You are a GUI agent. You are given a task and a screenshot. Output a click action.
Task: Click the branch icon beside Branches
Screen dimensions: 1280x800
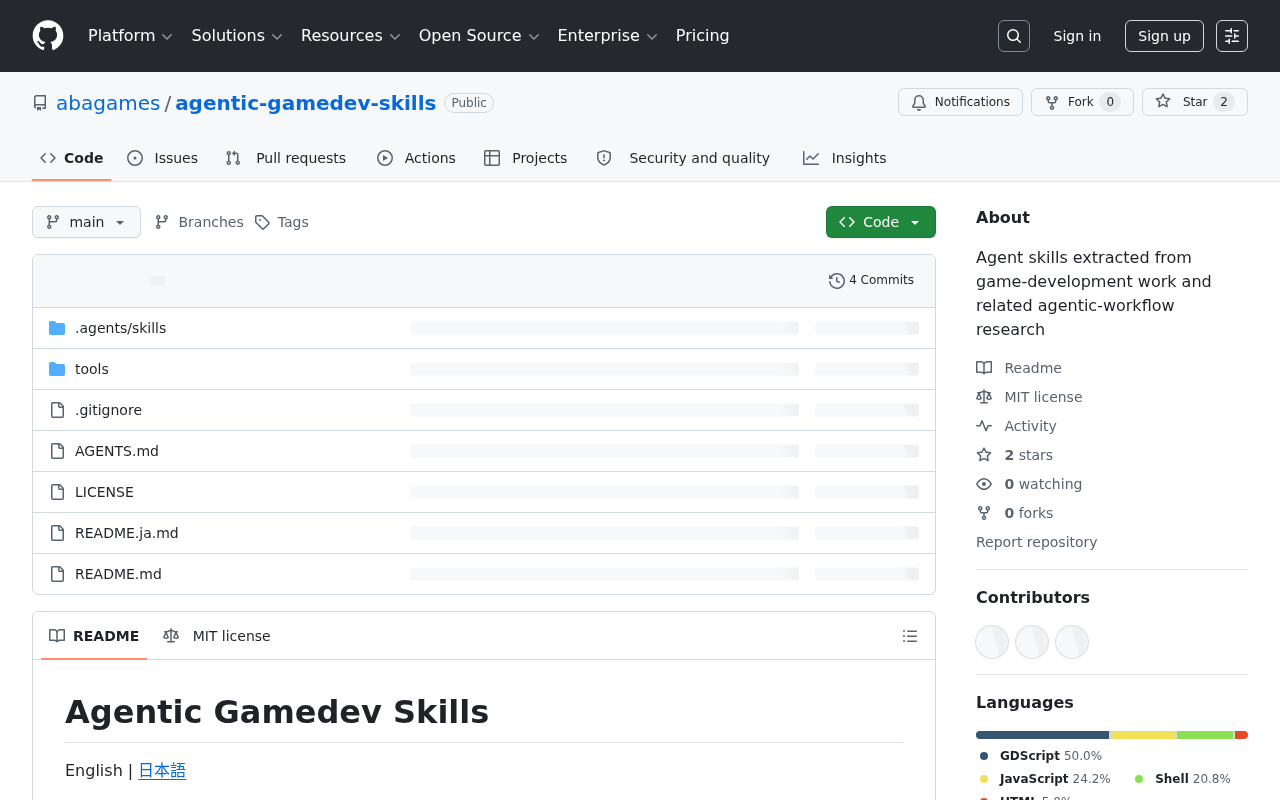[162, 222]
